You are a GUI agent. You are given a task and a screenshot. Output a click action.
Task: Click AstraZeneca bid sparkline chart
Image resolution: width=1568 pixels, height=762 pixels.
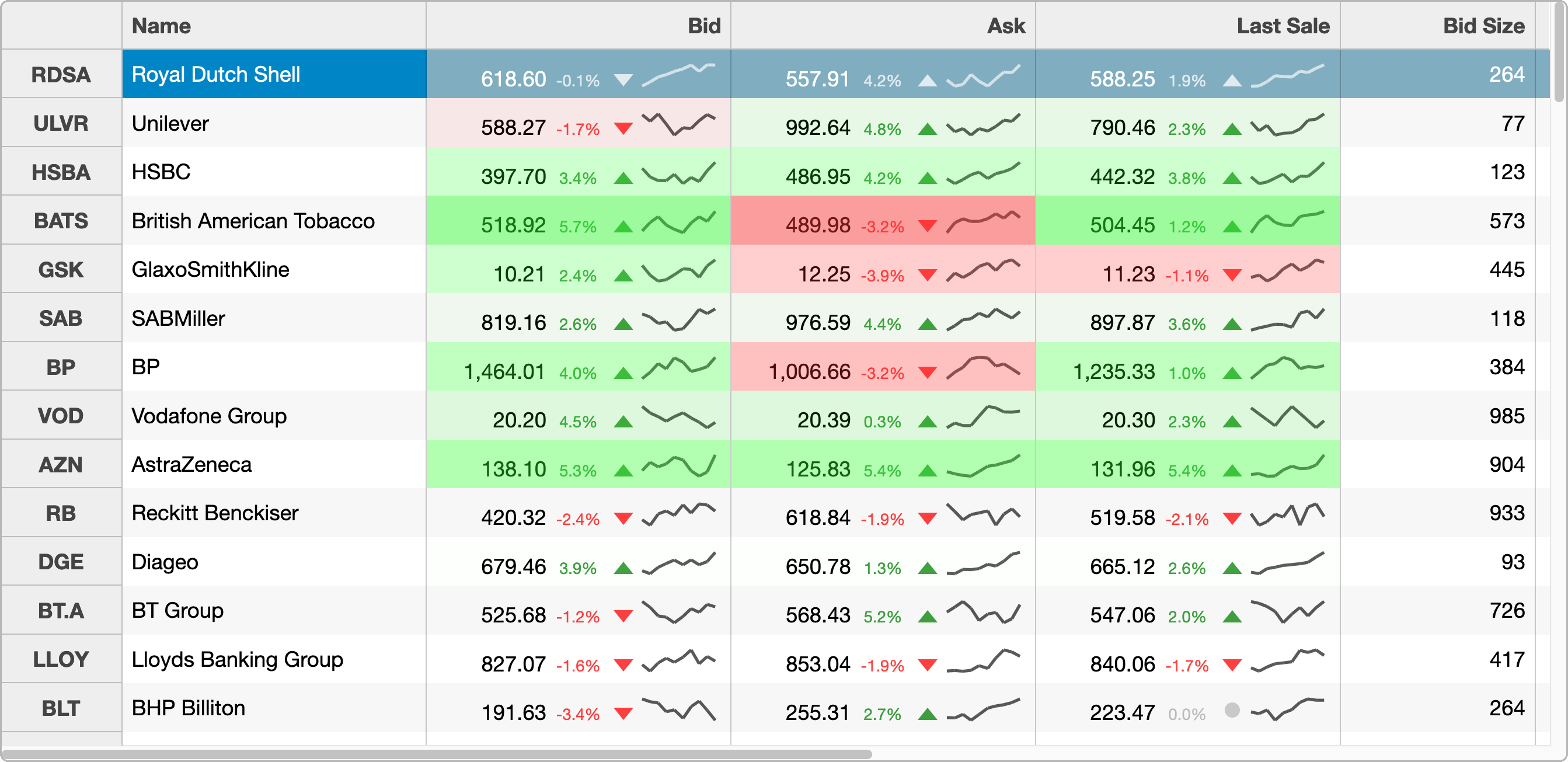679,465
